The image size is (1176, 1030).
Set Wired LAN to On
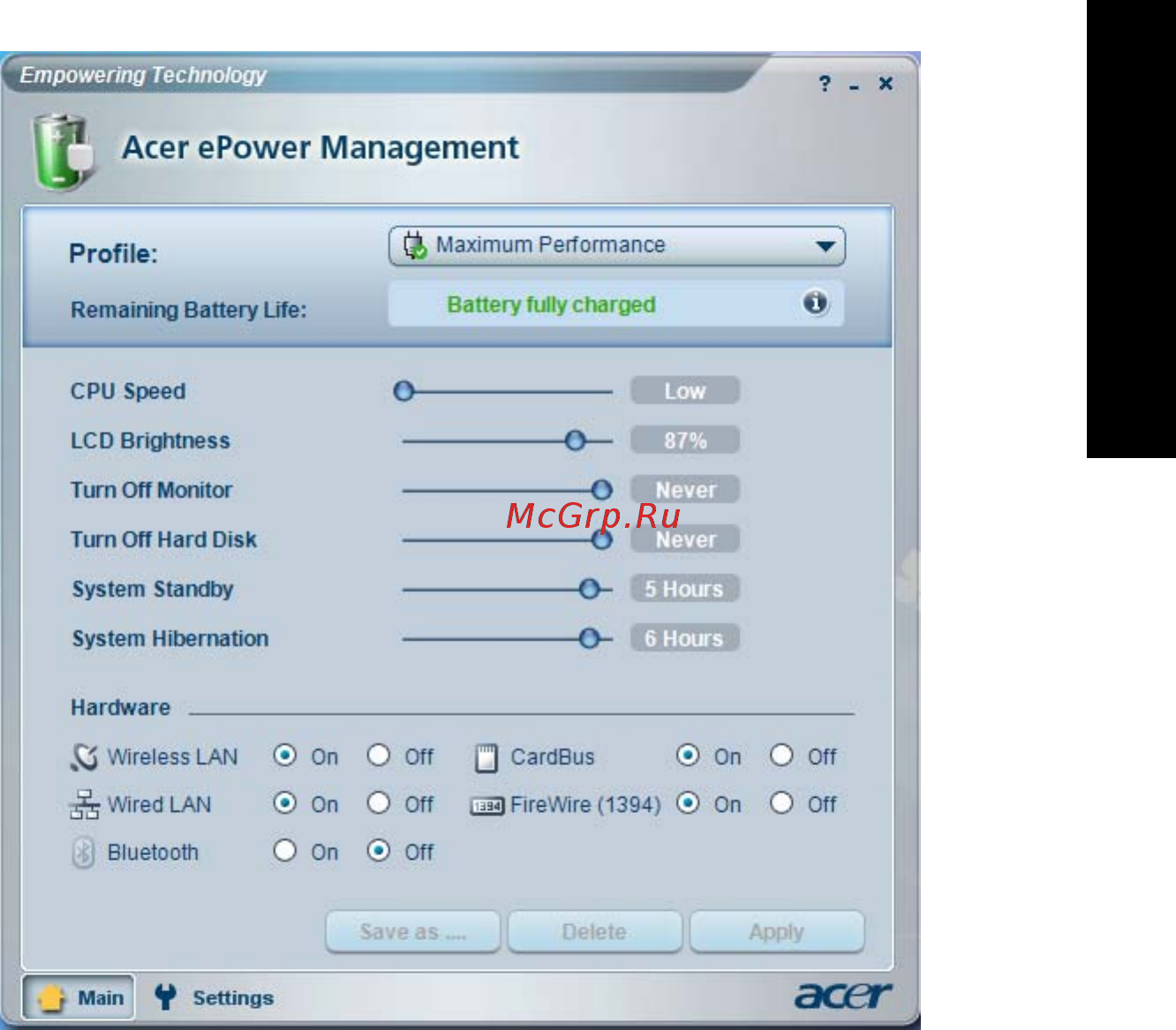(x=284, y=803)
